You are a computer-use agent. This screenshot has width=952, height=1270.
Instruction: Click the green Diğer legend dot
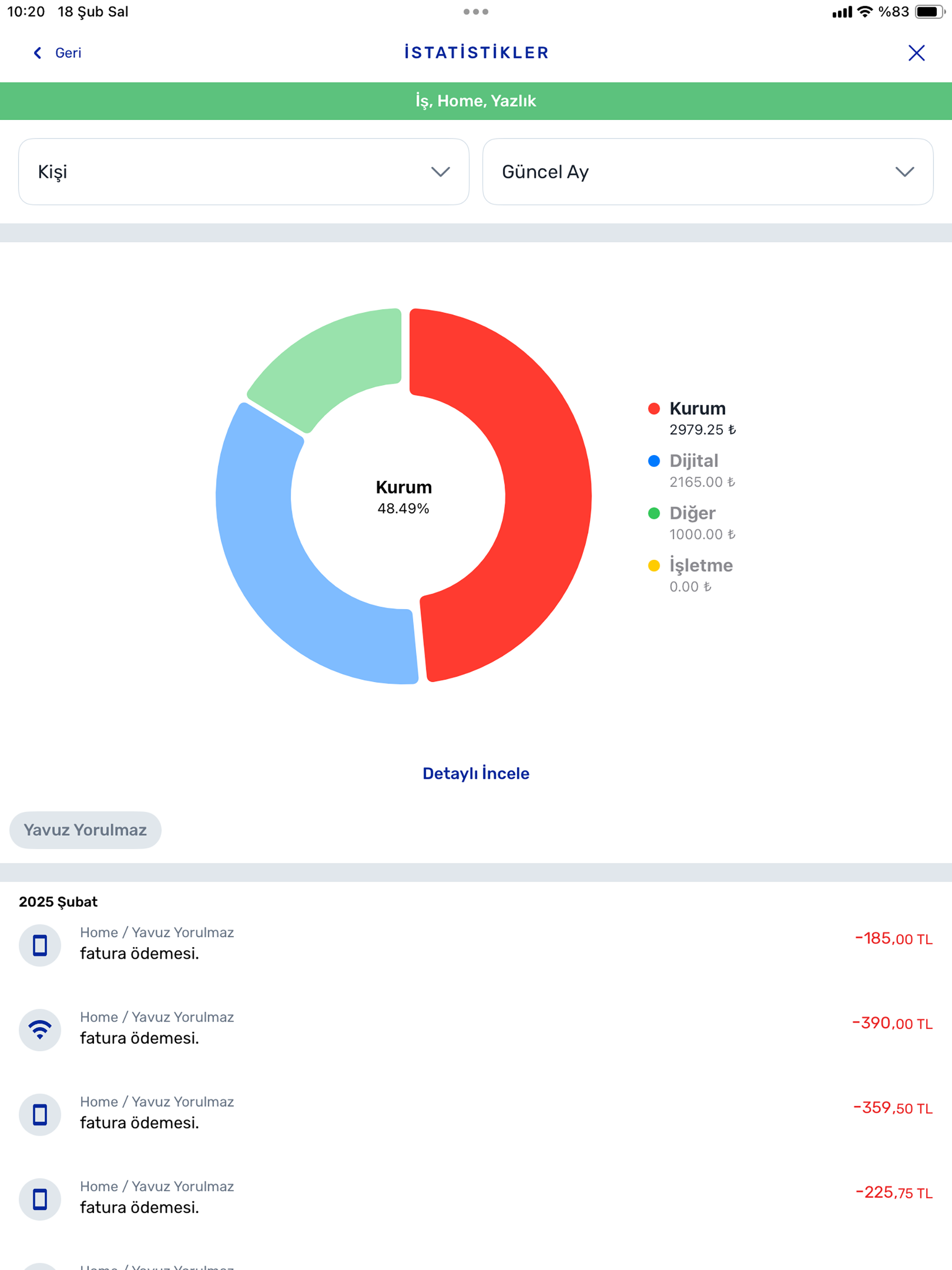(x=654, y=513)
